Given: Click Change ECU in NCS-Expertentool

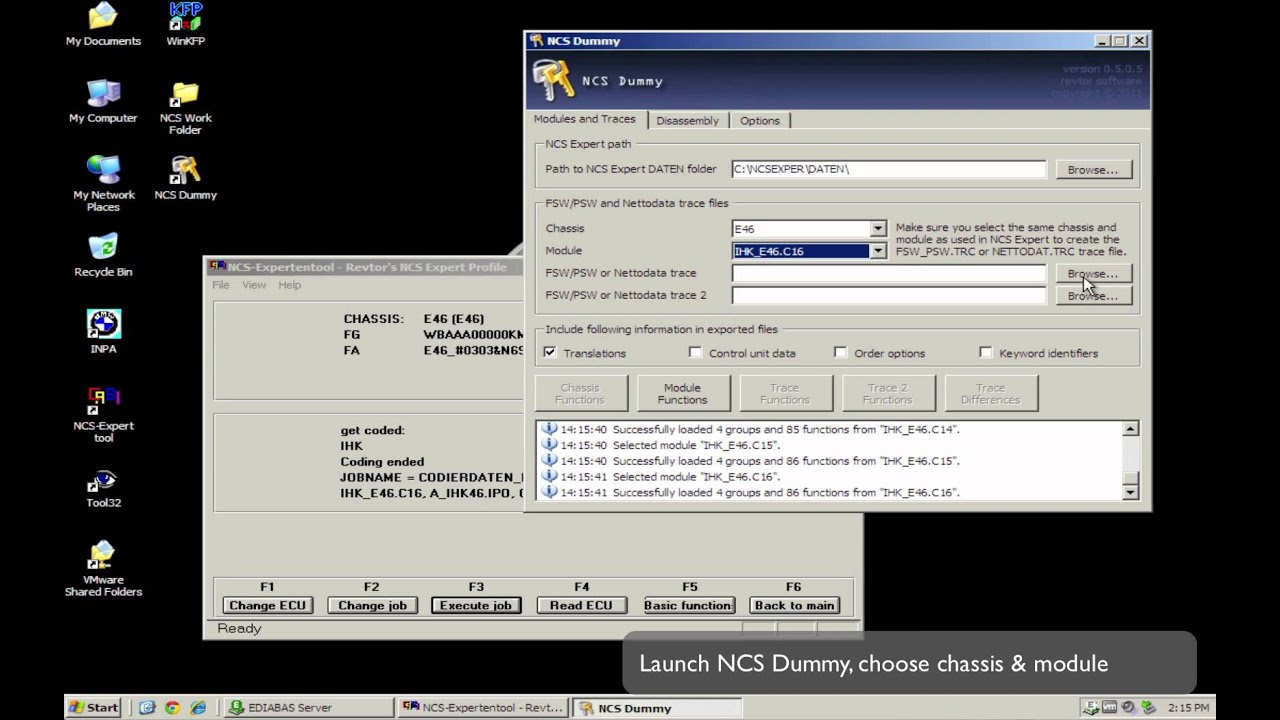Looking at the screenshot, I should coord(267,605).
